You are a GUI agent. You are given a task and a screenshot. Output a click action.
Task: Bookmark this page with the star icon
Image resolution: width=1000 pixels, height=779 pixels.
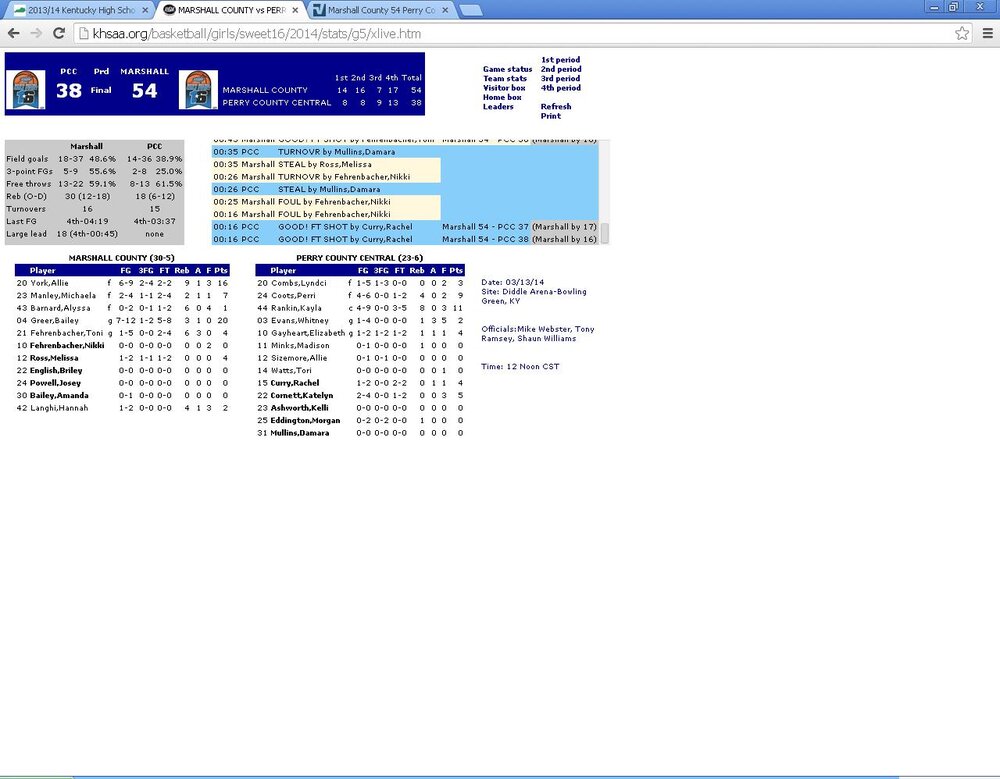[962, 33]
